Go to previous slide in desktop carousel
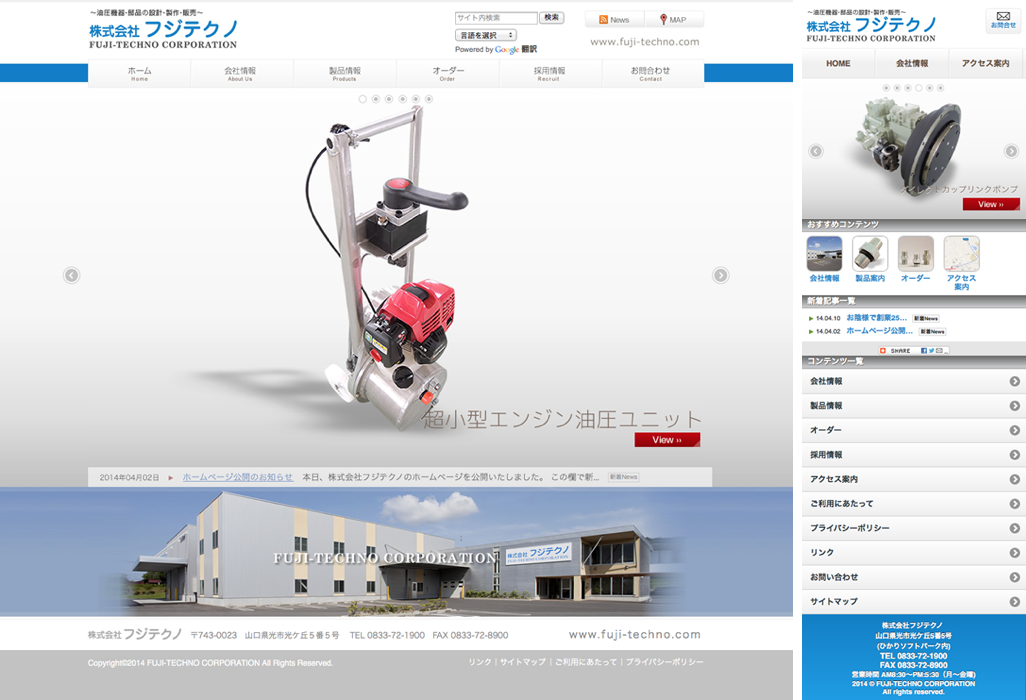The height and width of the screenshot is (700, 1026). (71, 275)
